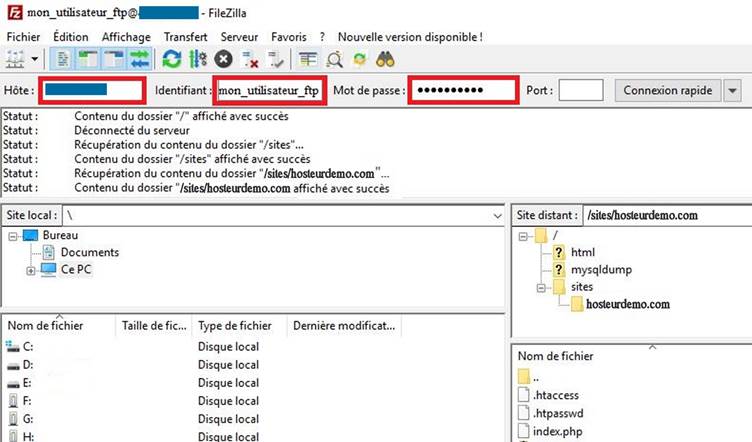Open the Connexion rapide history dropdown
752x442 pixels.
pos(732,90)
